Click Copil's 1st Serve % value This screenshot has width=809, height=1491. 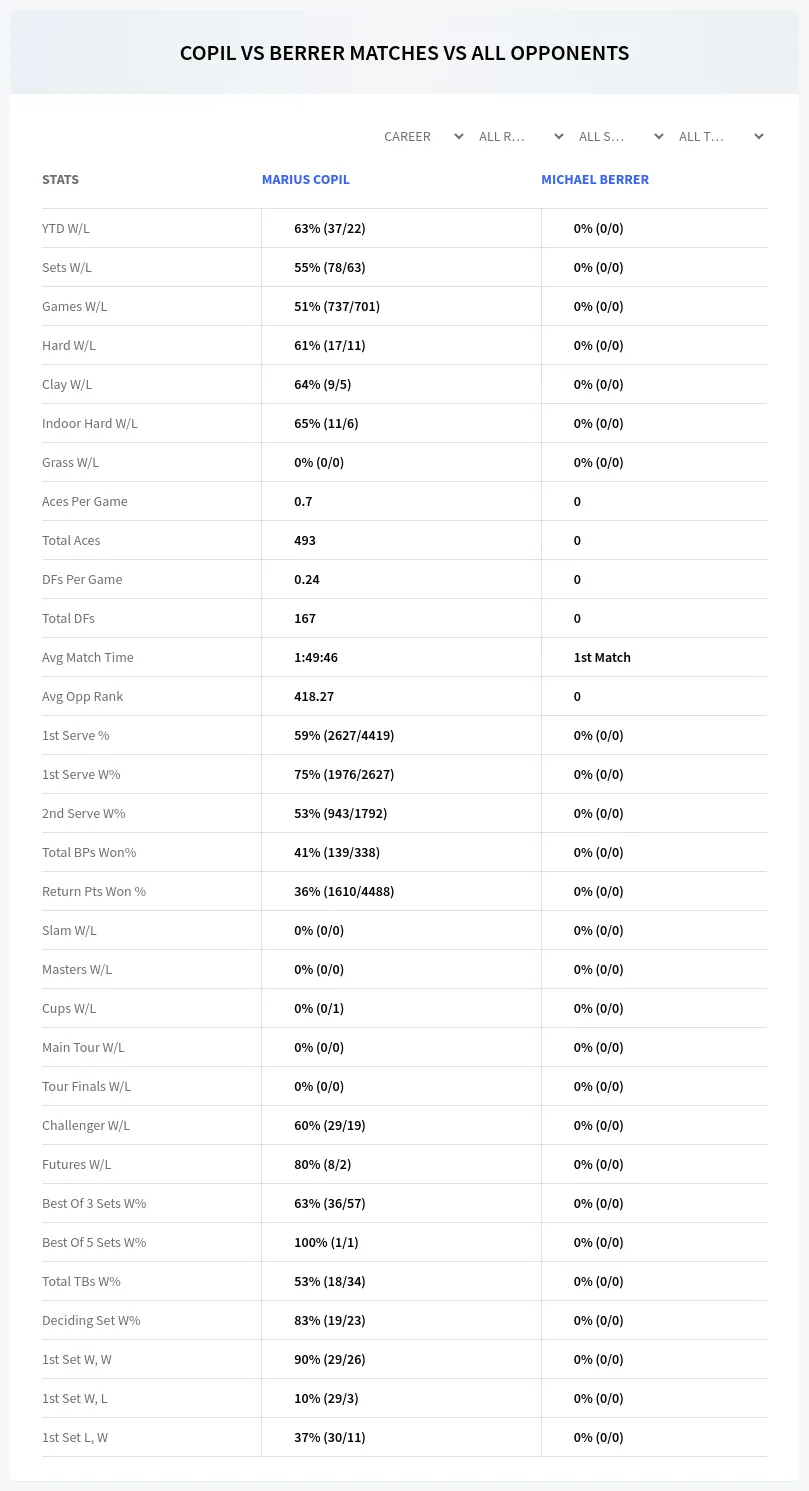point(344,735)
